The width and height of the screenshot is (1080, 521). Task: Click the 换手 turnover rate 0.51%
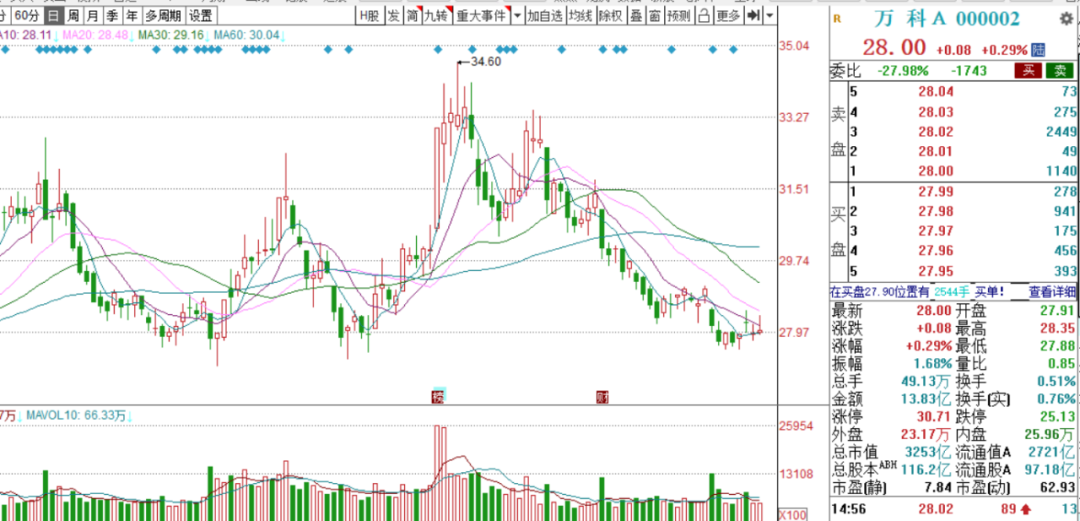(1059, 381)
